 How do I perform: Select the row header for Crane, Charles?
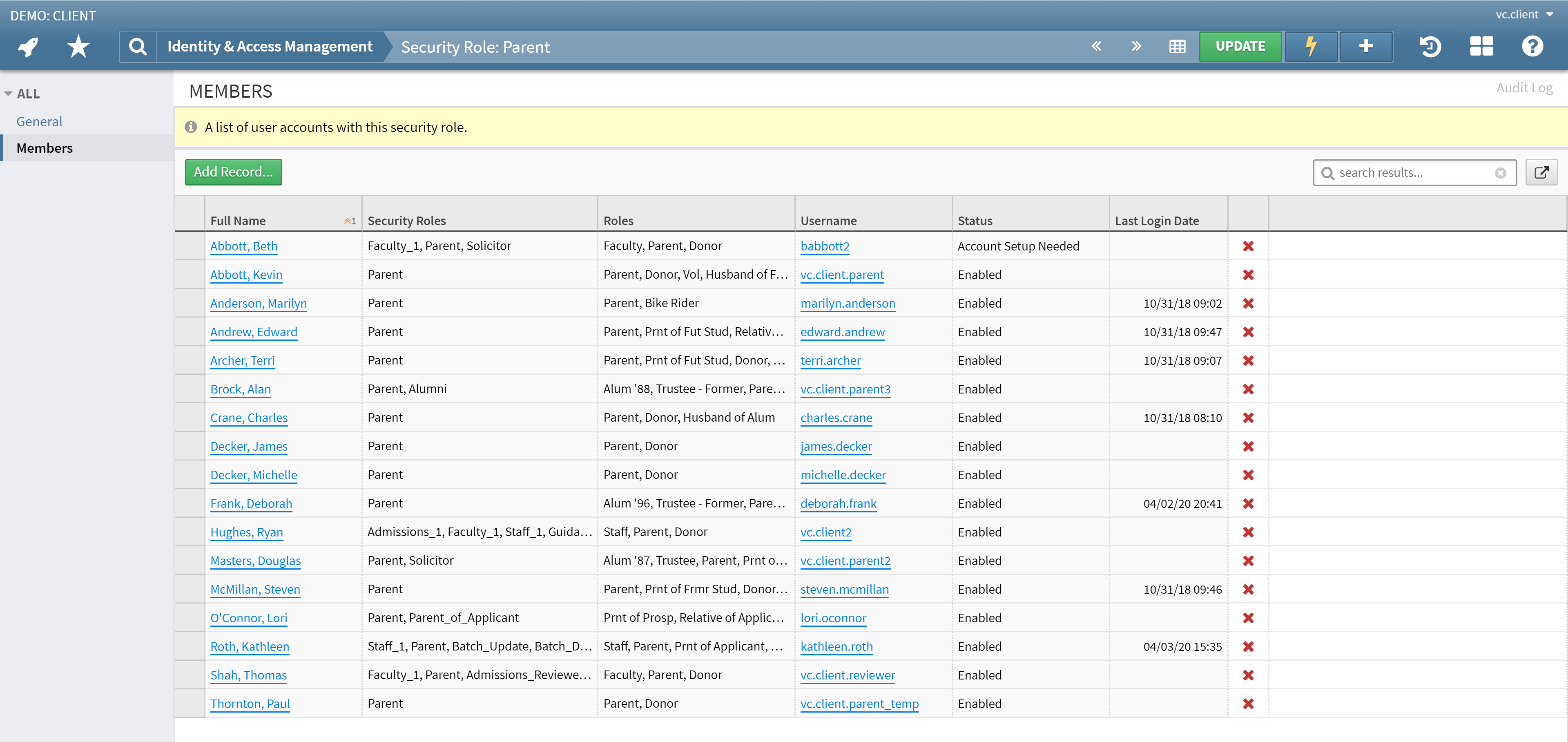(x=189, y=418)
